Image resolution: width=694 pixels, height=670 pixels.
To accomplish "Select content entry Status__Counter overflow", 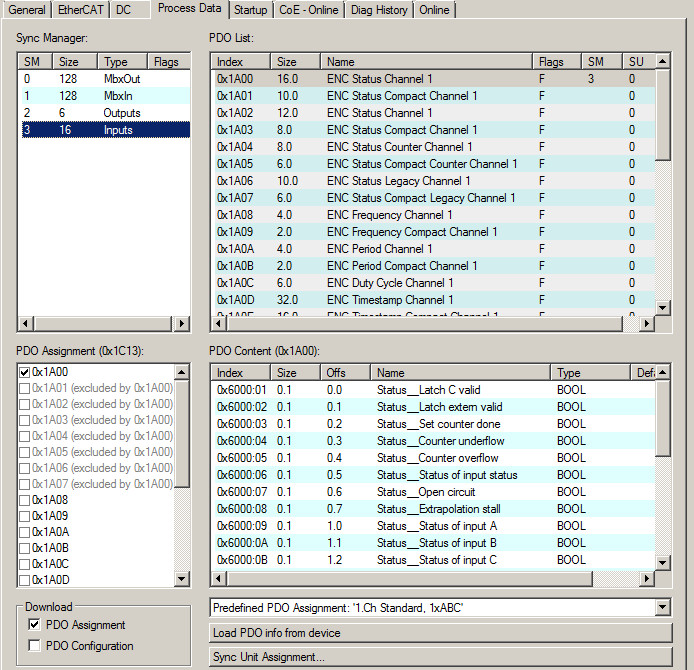I will click(x=435, y=458).
